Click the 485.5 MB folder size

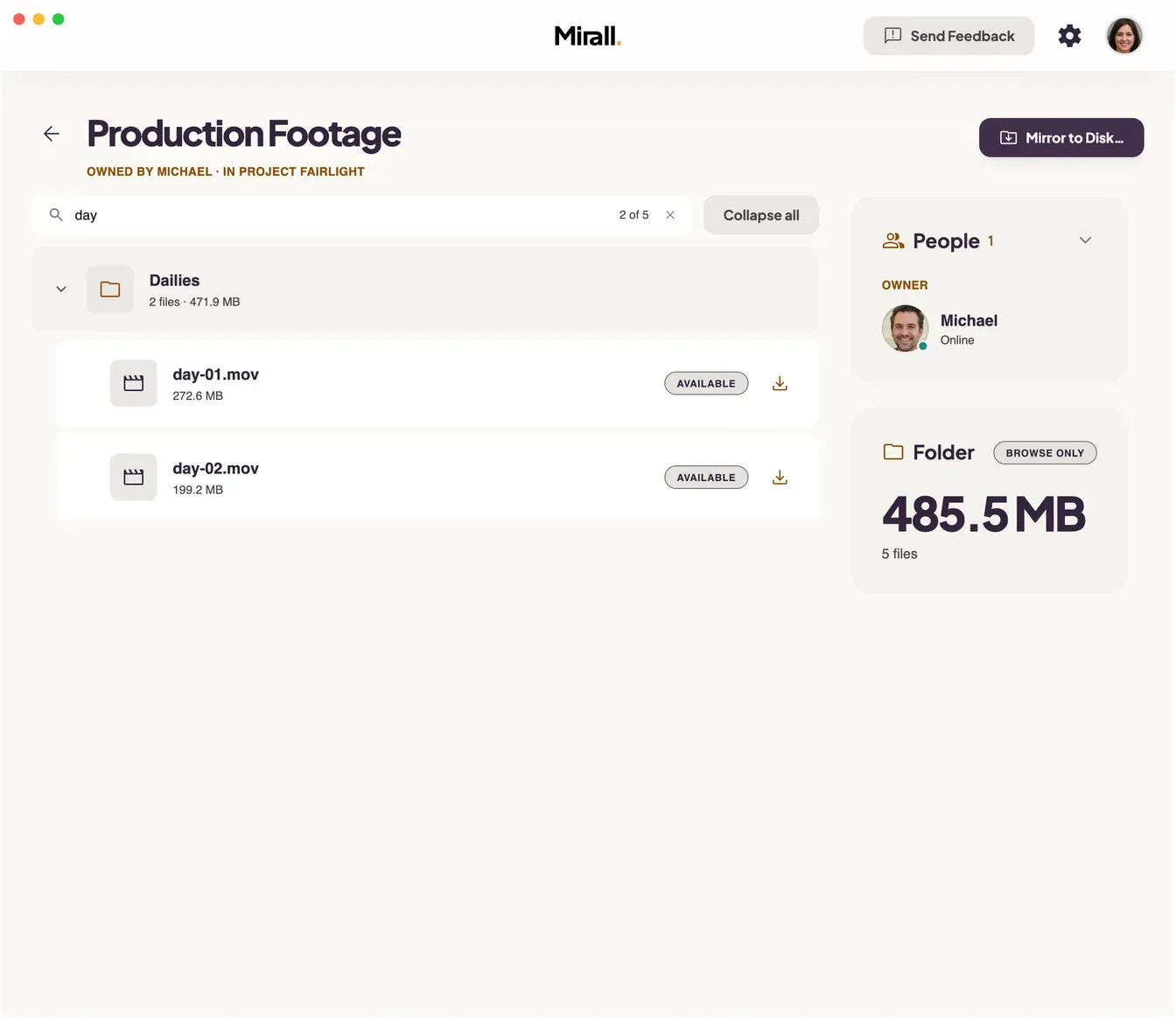983,514
